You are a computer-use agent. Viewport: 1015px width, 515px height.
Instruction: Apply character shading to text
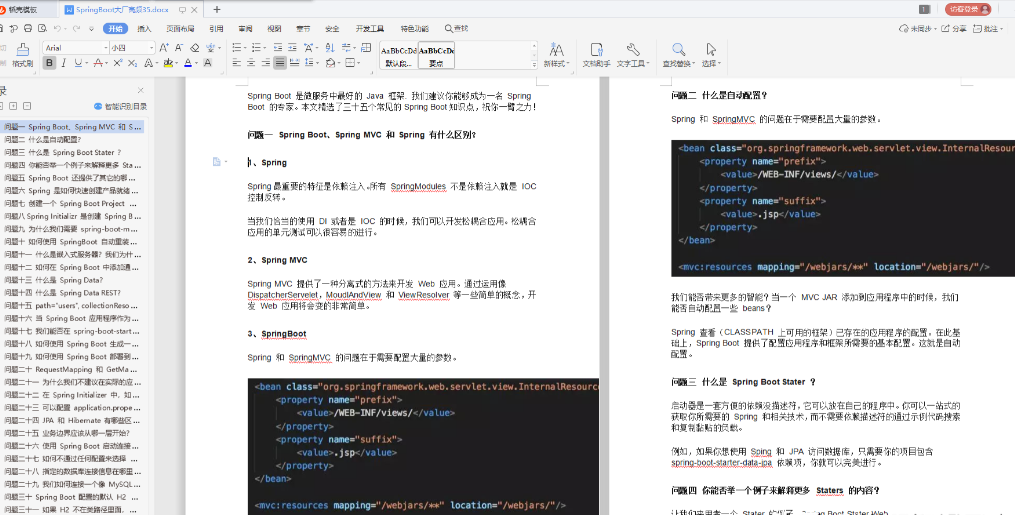(x=208, y=63)
